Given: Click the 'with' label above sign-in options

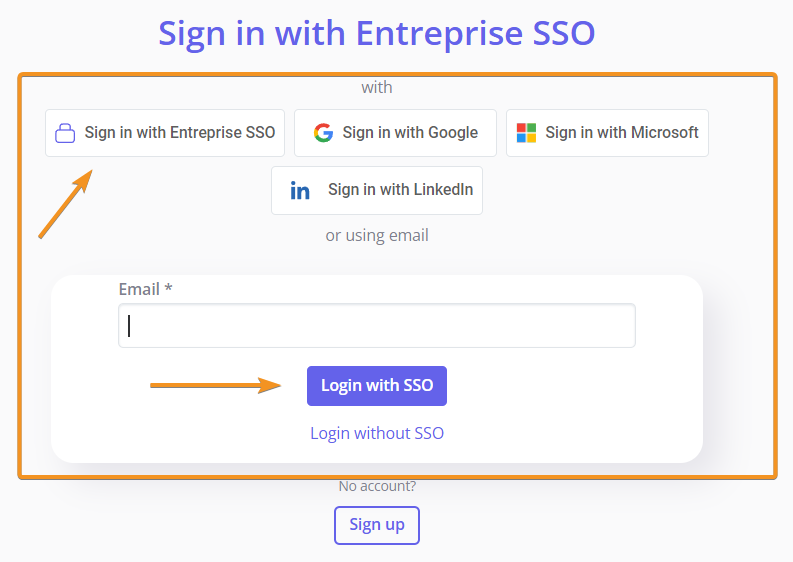Looking at the screenshot, I should click(x=377, y=88).
